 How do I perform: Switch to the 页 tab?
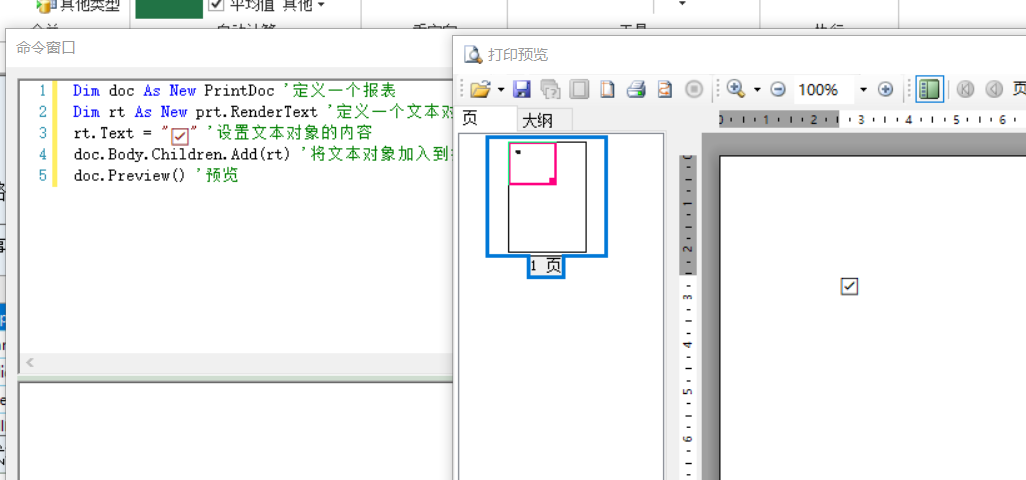(470, 120)
